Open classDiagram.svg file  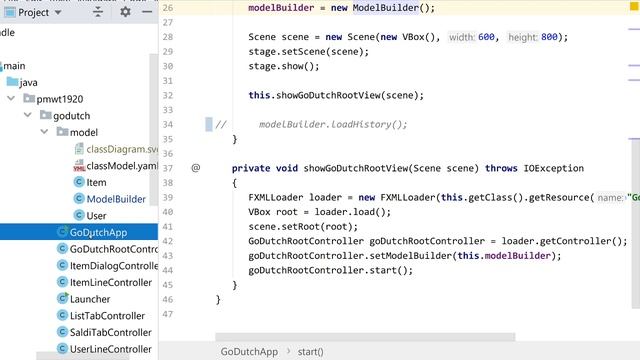click(x=122, y=149)
